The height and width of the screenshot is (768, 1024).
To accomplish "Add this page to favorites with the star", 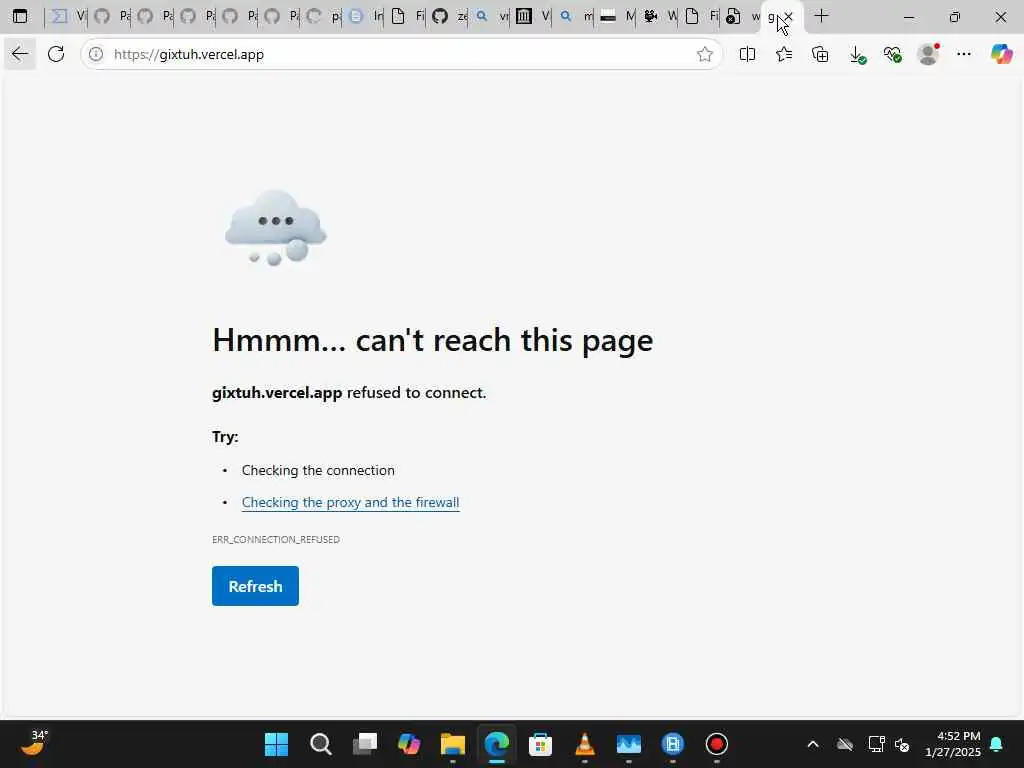I will [x=705, y=54].
